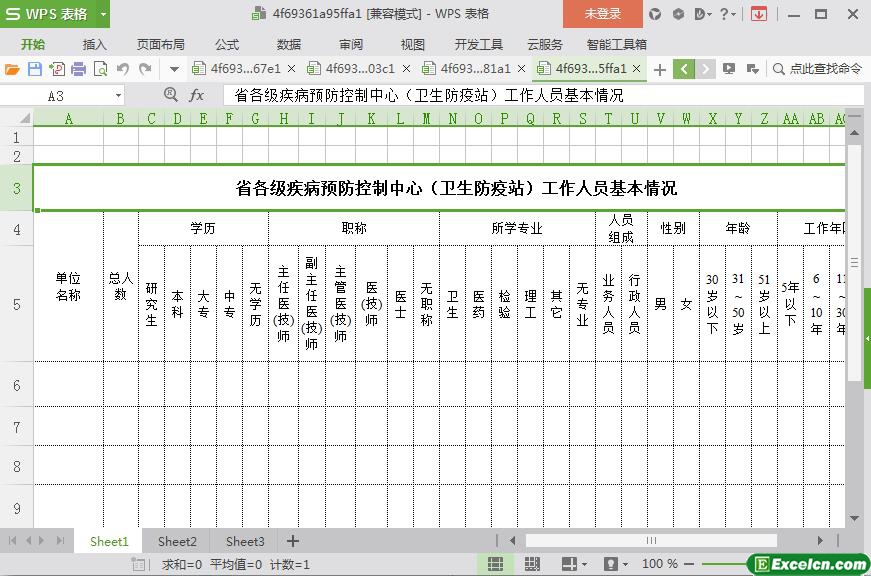Click the Export to PDF icon
871x576 pixels.
[56, 69]
